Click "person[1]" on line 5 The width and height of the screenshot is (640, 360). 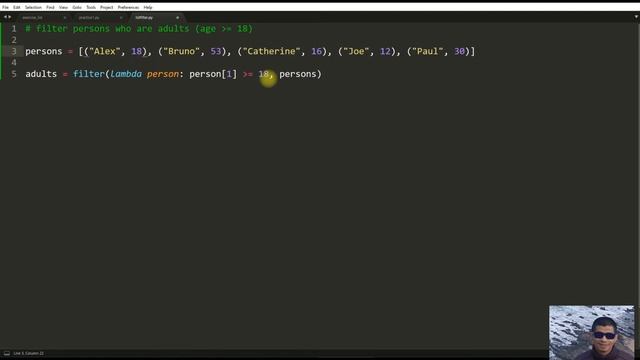[x=213, y=74]
